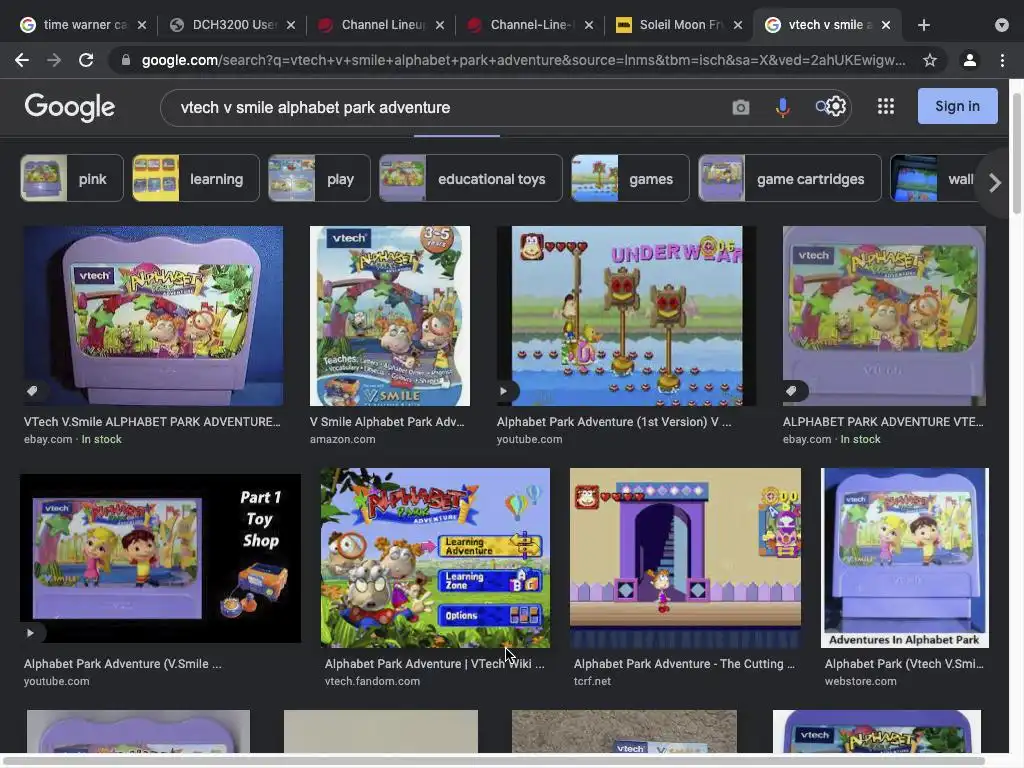Screen dimensions: 1024x768
Task: Search by image using the camera icon
Action: 741,107
